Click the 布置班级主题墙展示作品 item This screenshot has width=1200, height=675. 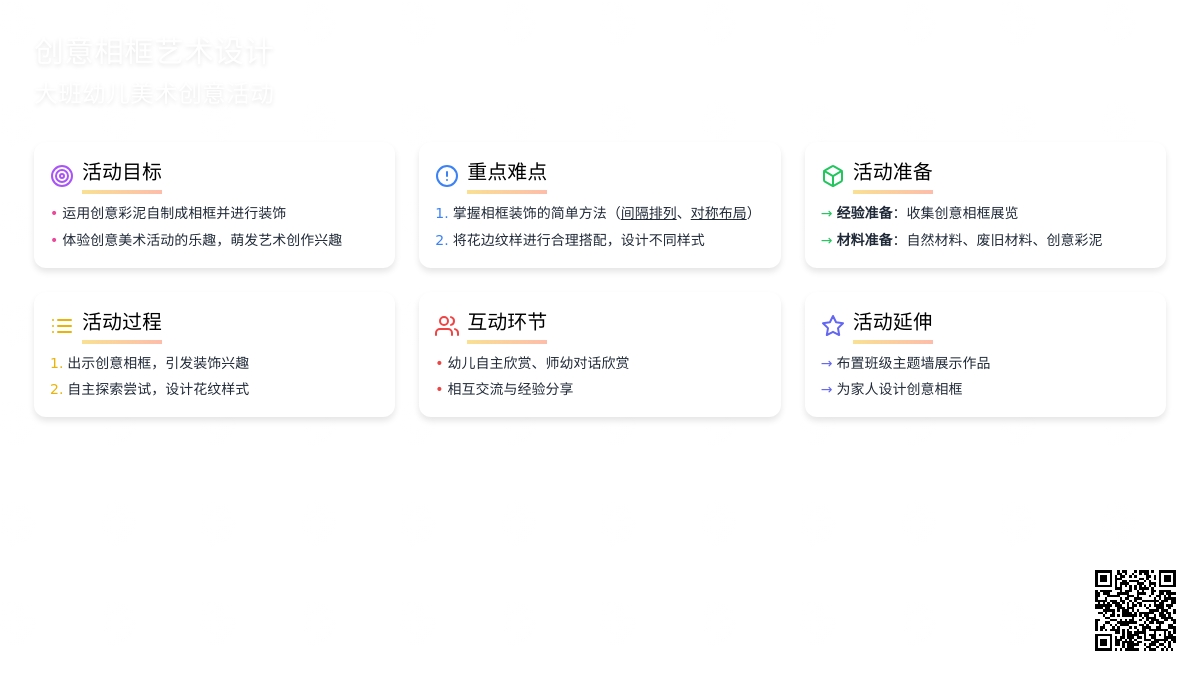[x=913, y=363]
